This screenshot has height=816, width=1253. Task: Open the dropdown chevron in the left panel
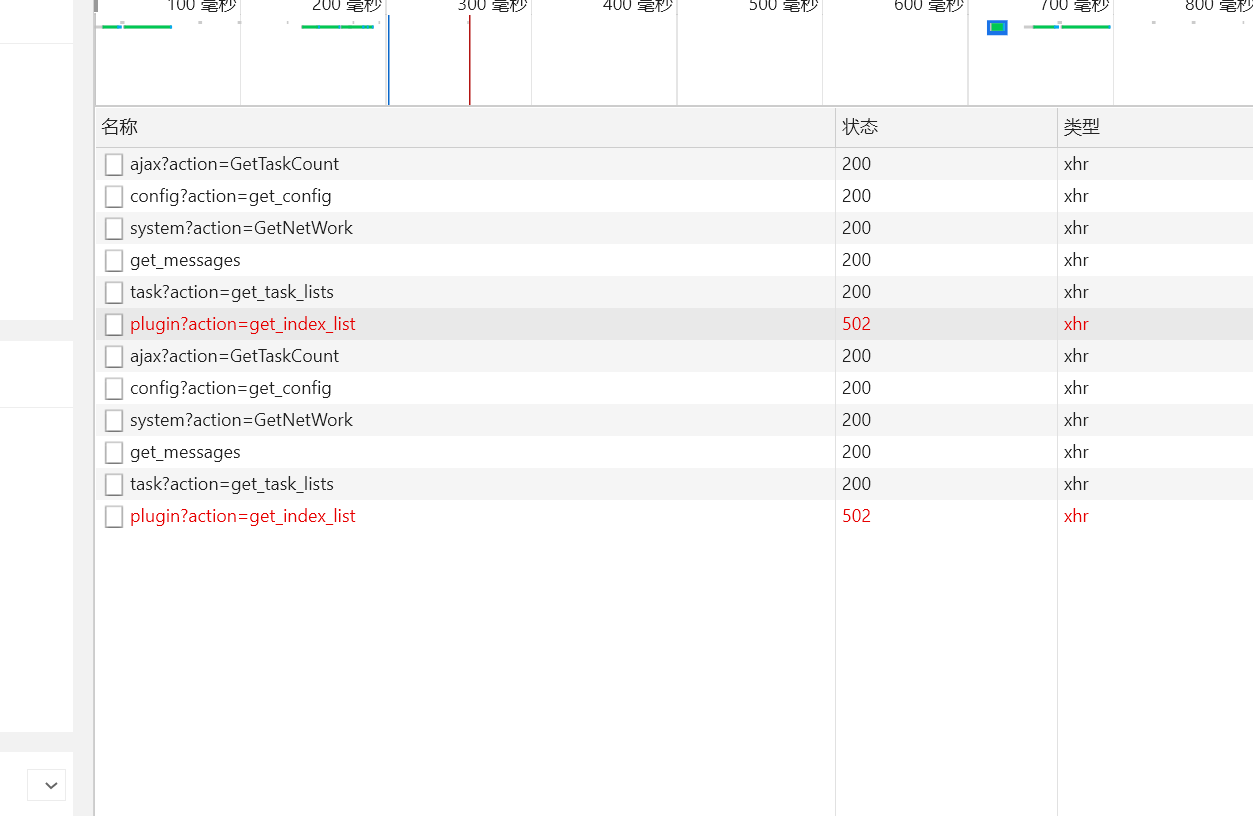(x=47, y=785)
